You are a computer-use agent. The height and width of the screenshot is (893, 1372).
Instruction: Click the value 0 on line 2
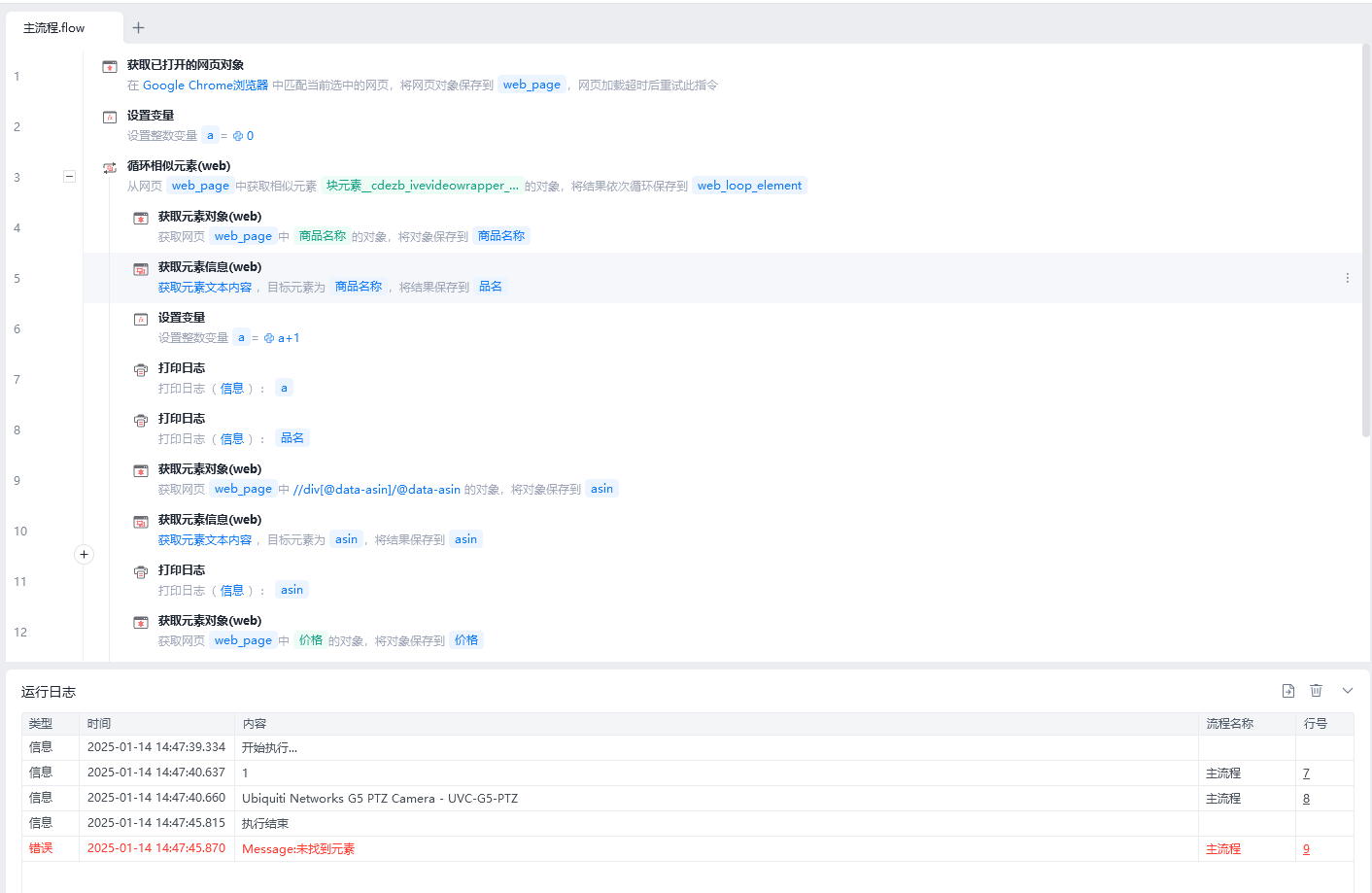(x=250, y=136)
